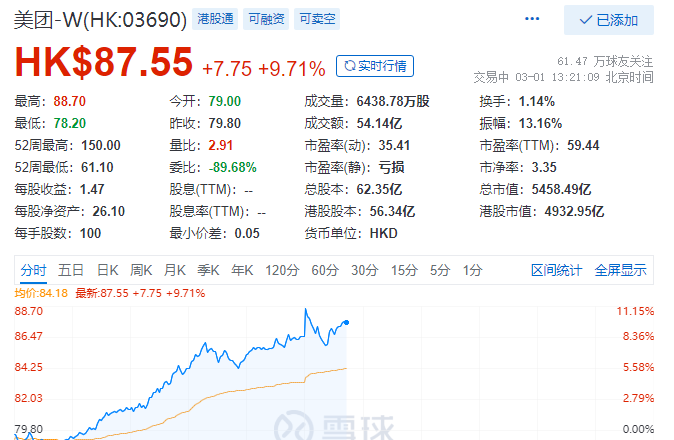
Task: Switch to the 30分 chart tab
Action: click(x=365, y=270)
